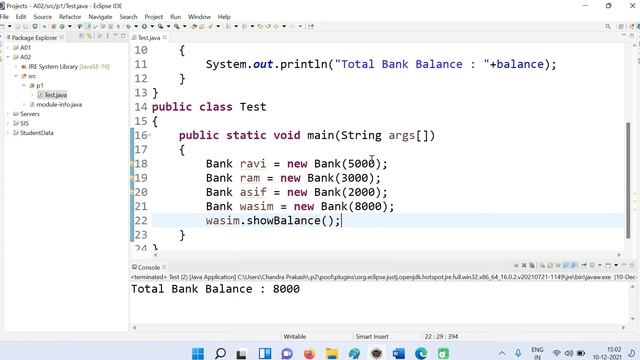Click Remove All Terminated Launches in Console
This screenshot has width=640, height=360.
532,266
